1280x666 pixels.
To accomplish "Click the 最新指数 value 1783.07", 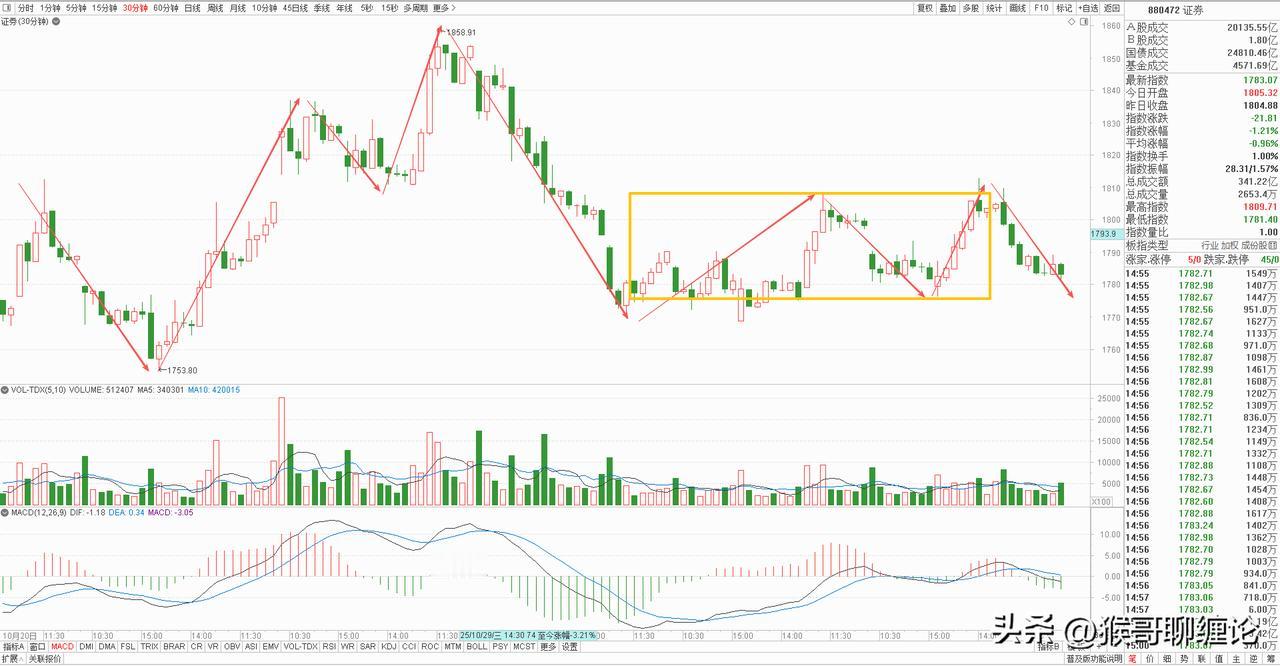I will tap(1261, 80).
